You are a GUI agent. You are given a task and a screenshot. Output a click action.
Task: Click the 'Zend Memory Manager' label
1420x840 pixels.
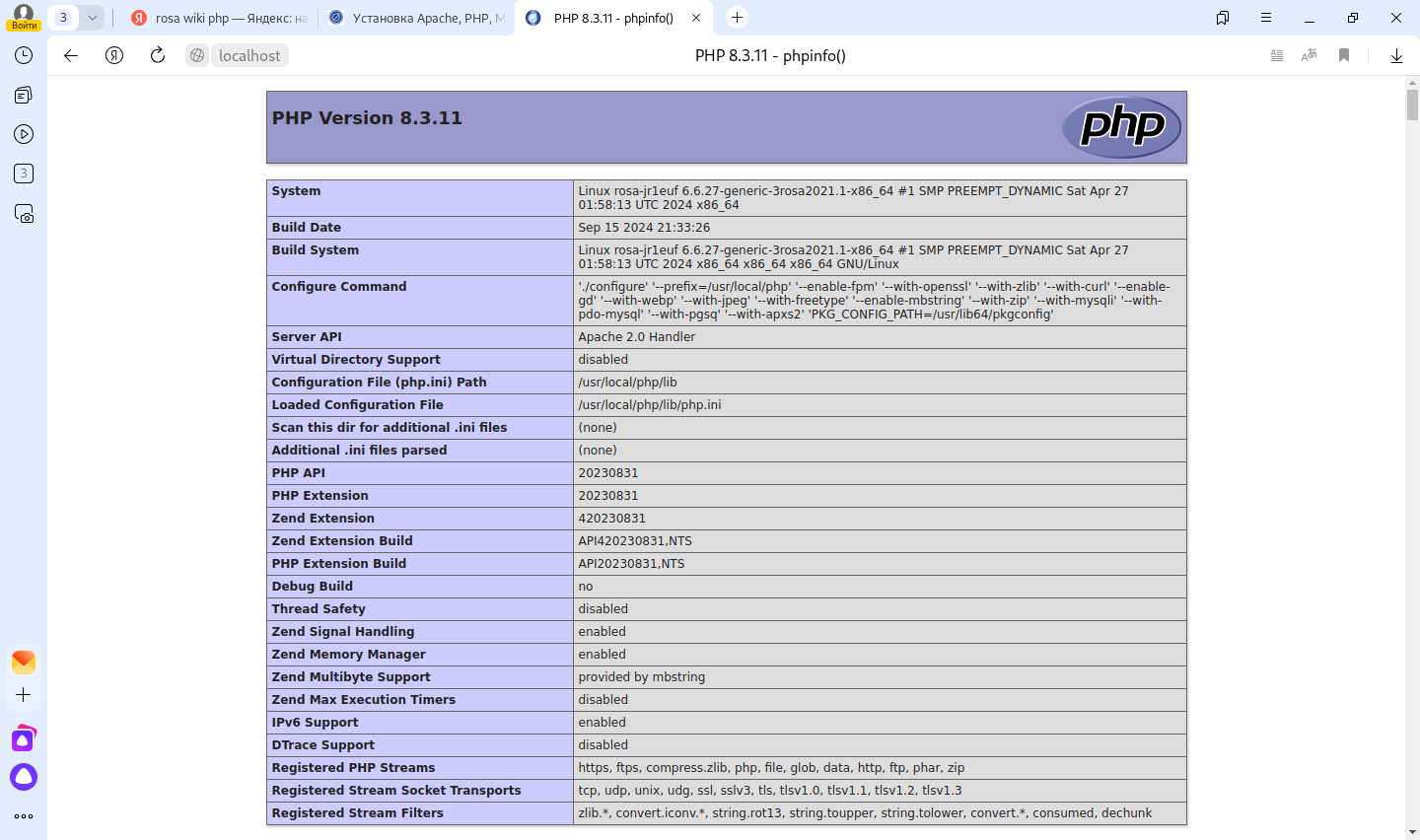349,655
